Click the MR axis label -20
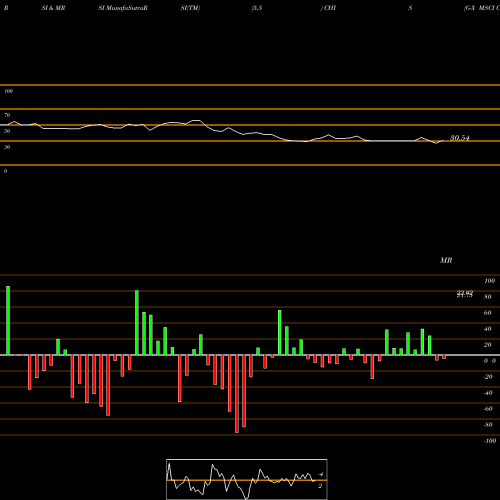This screenshot has height=500, width=500. [x=488, y=377]
